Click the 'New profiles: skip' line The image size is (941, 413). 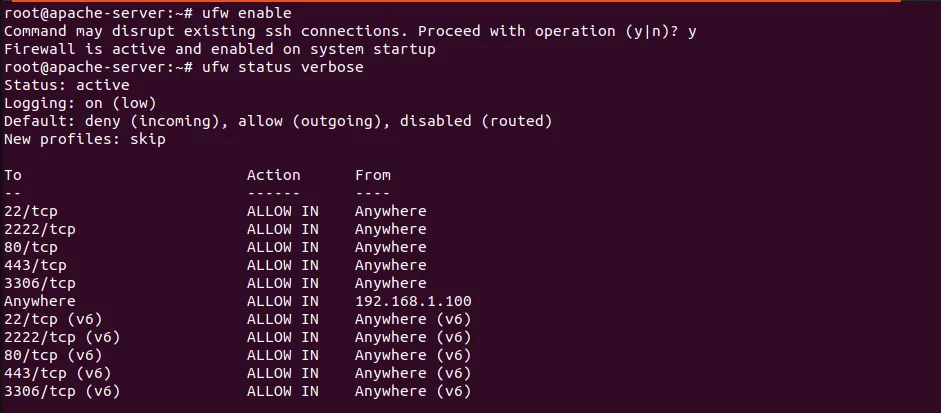click(x=84, y=139)
